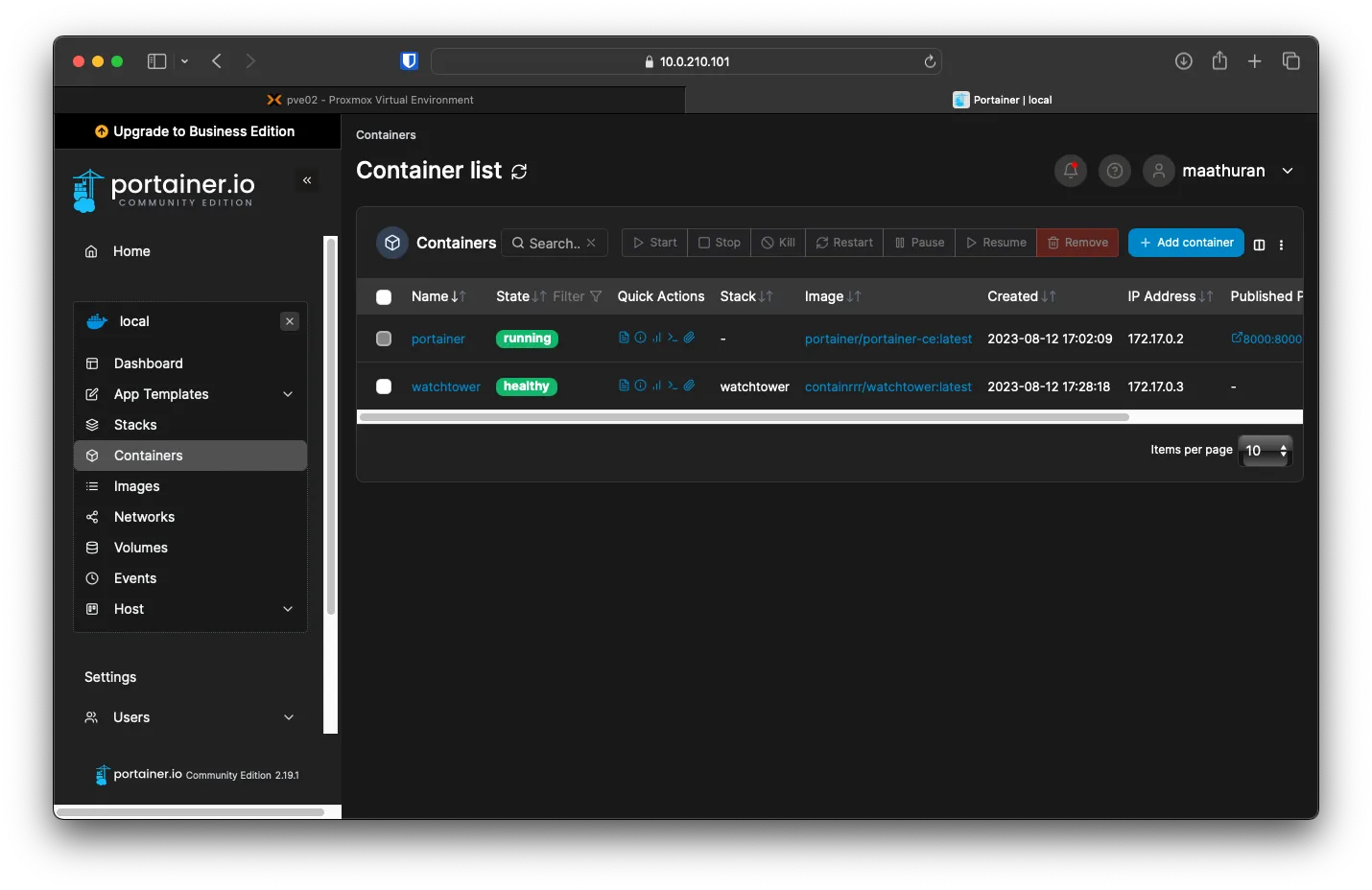Open the help question mark icon
The width and height of the screenshot is (1372, 890).
[x=1115, y=171]
